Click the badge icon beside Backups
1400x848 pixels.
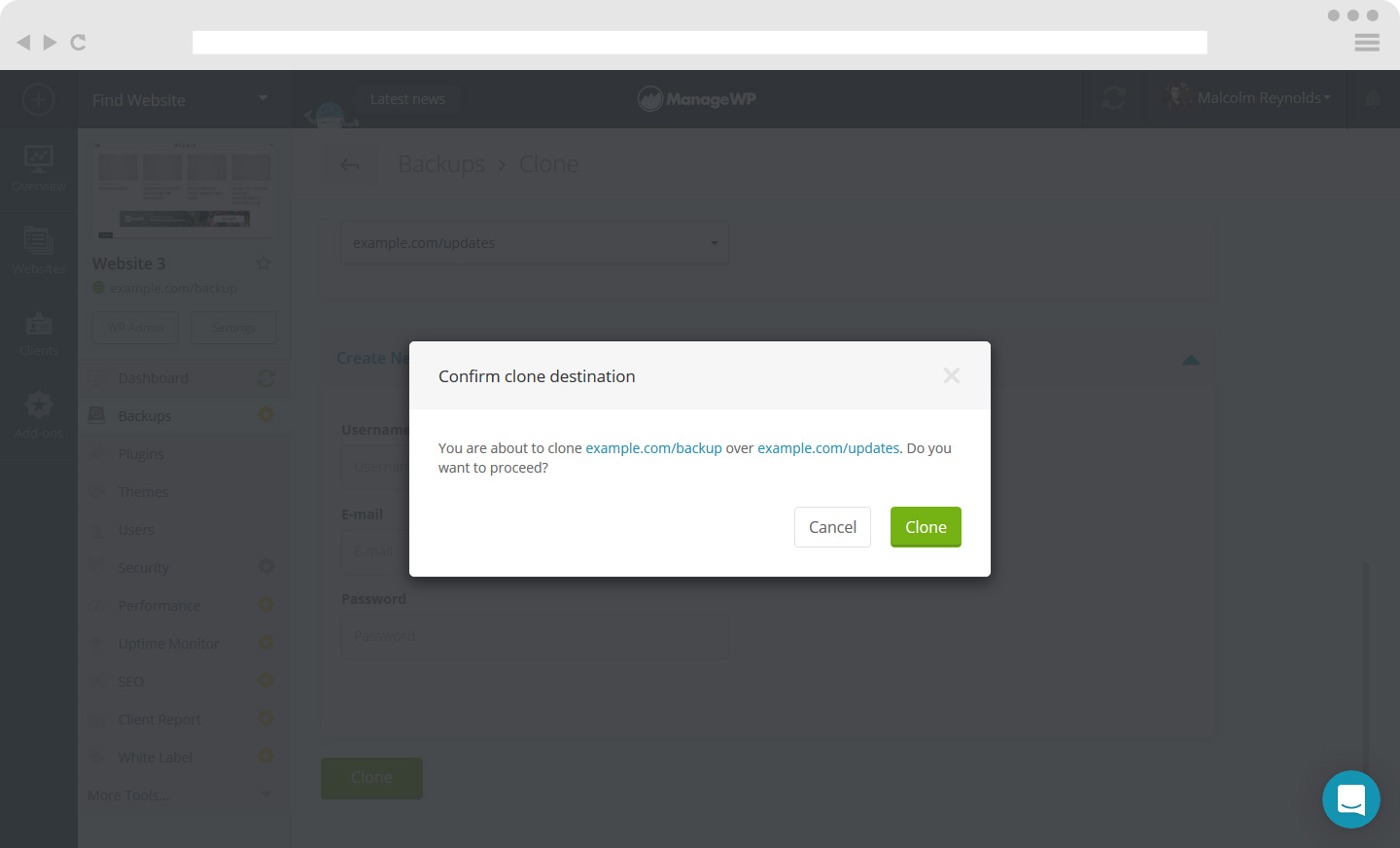click(x=265, y=415)
